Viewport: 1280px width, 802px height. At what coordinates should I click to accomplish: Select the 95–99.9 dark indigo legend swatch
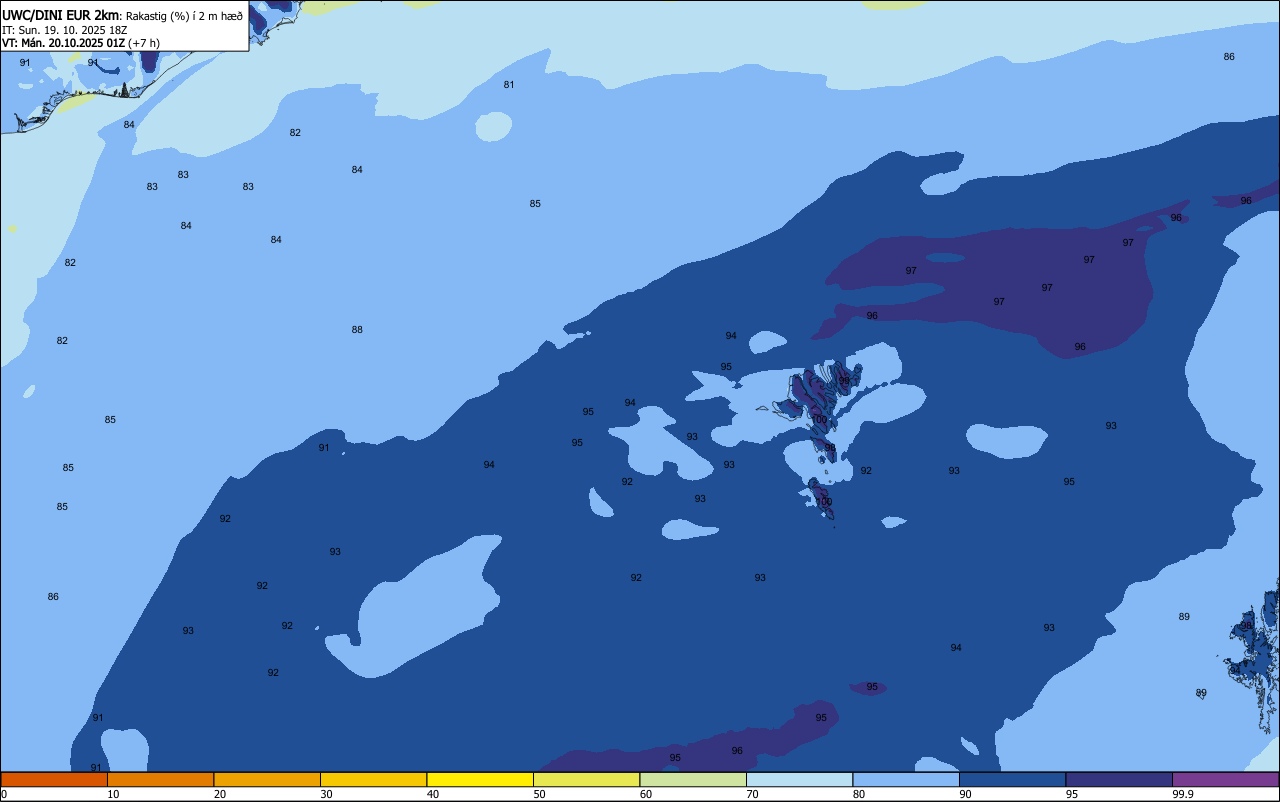(x=1119, y=779)
